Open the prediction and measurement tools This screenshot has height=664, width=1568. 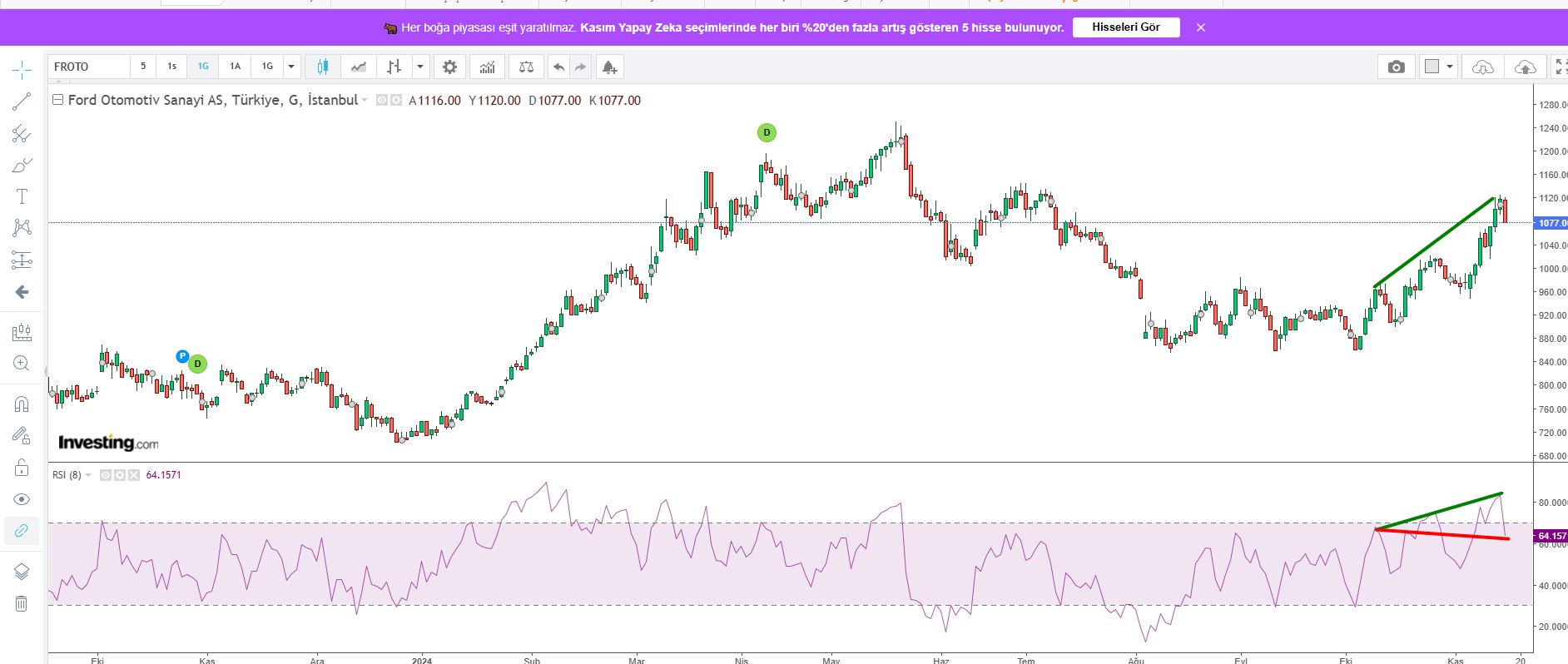[22, 260]
